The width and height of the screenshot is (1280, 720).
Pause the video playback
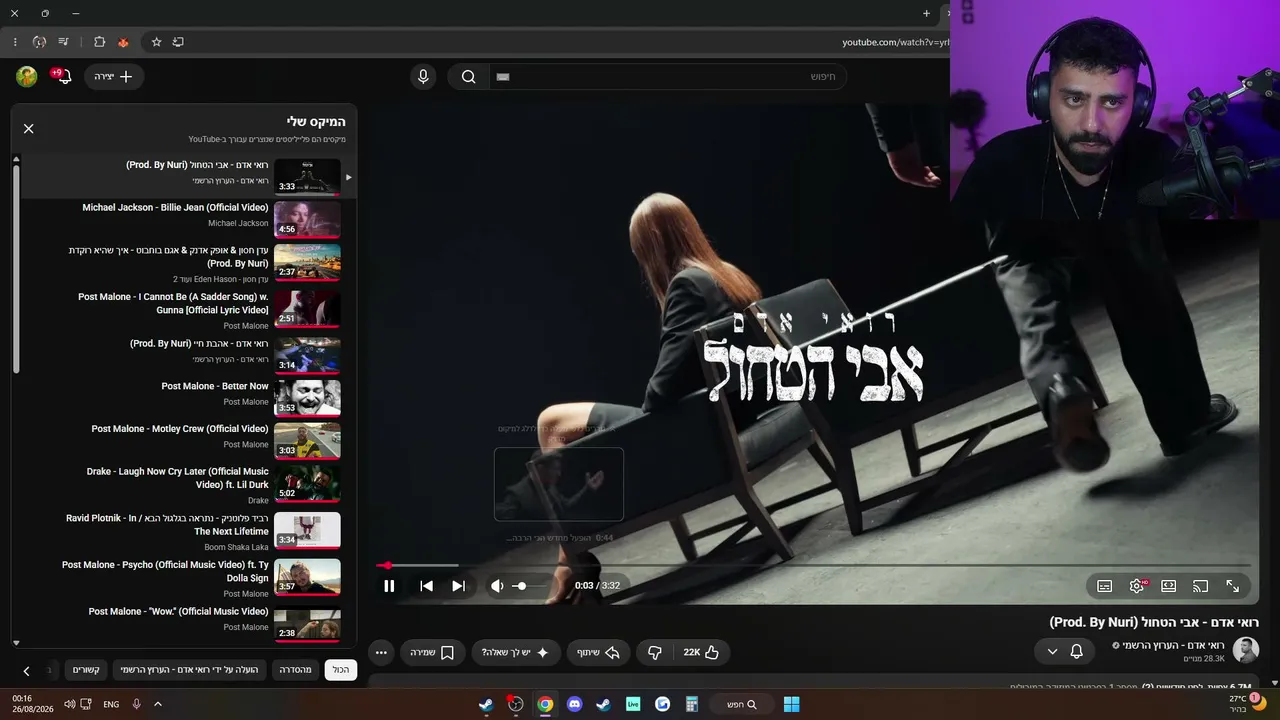389,586
